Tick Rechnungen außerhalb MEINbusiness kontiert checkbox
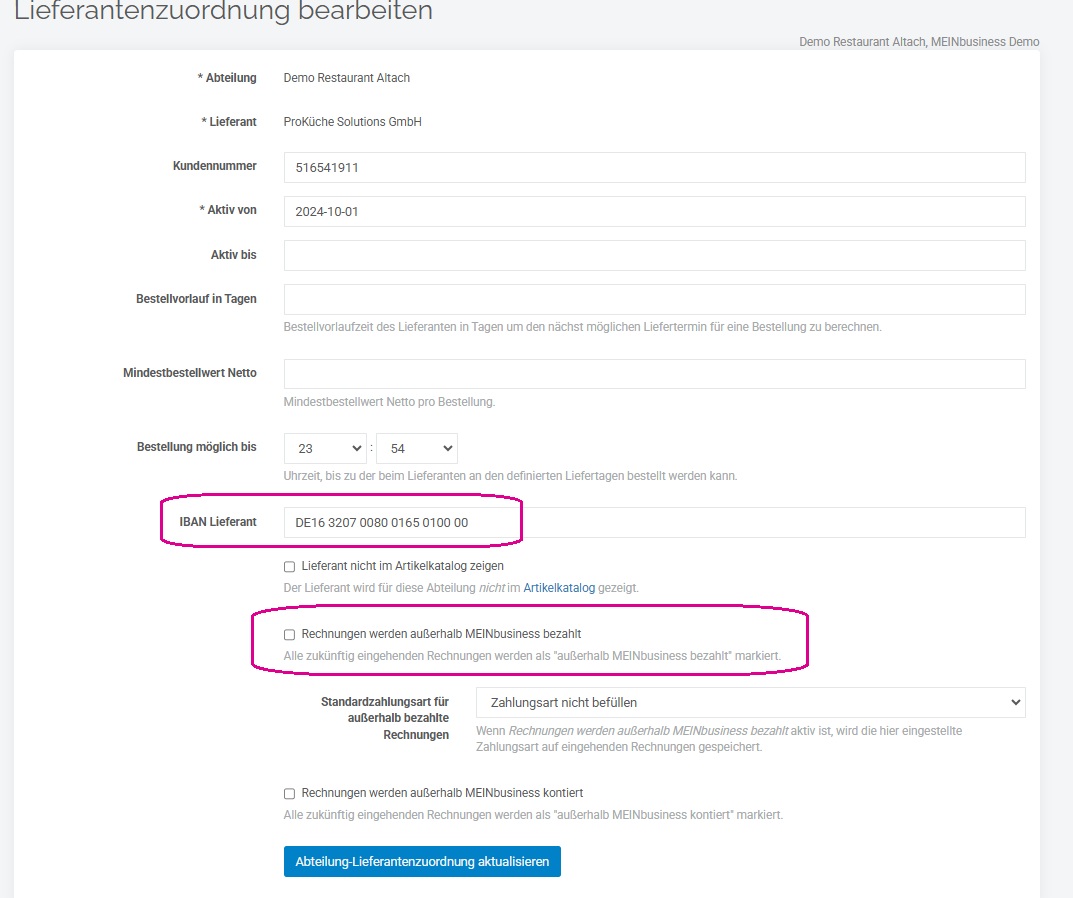 [289, 793]
